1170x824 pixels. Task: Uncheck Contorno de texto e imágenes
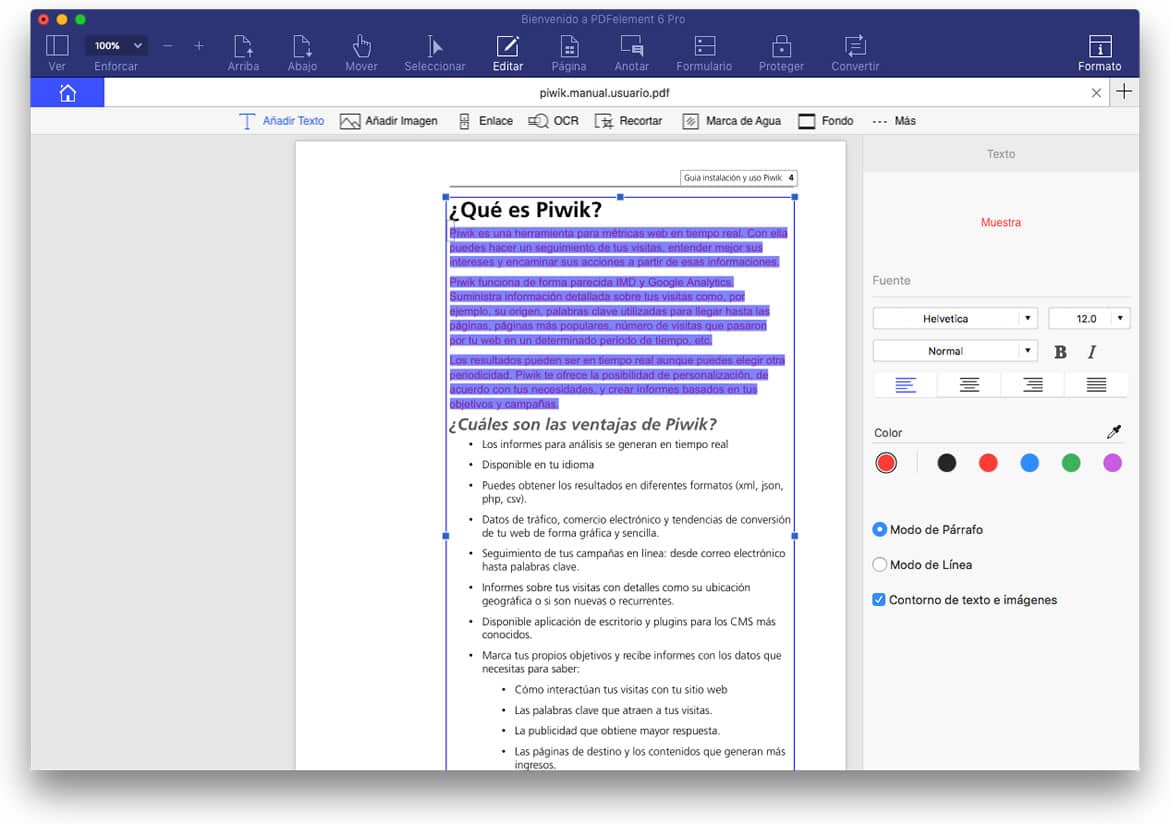(880, 600)
